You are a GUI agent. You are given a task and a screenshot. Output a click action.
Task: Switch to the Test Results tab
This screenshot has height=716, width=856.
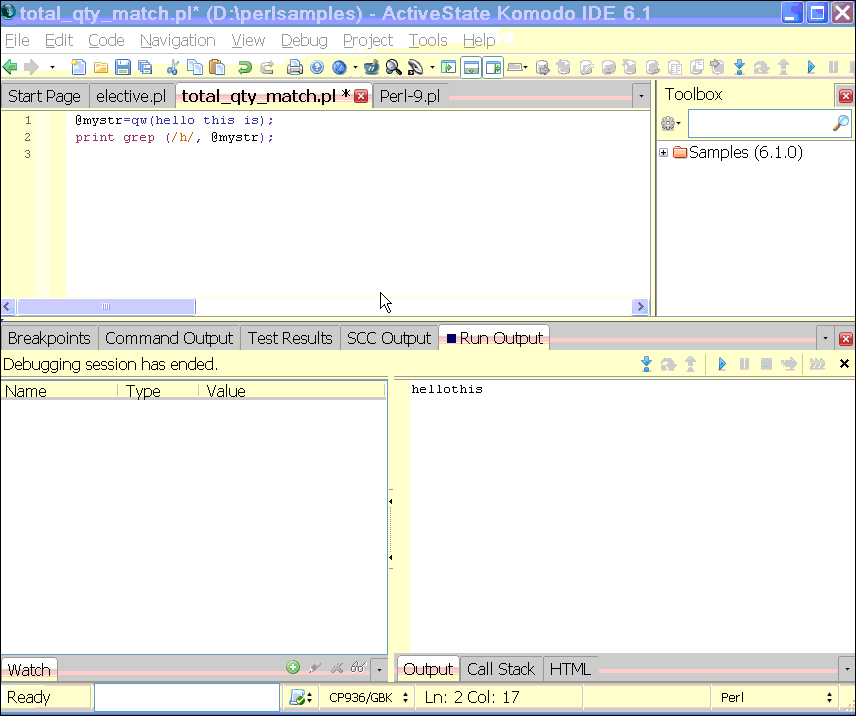point(290,338)
